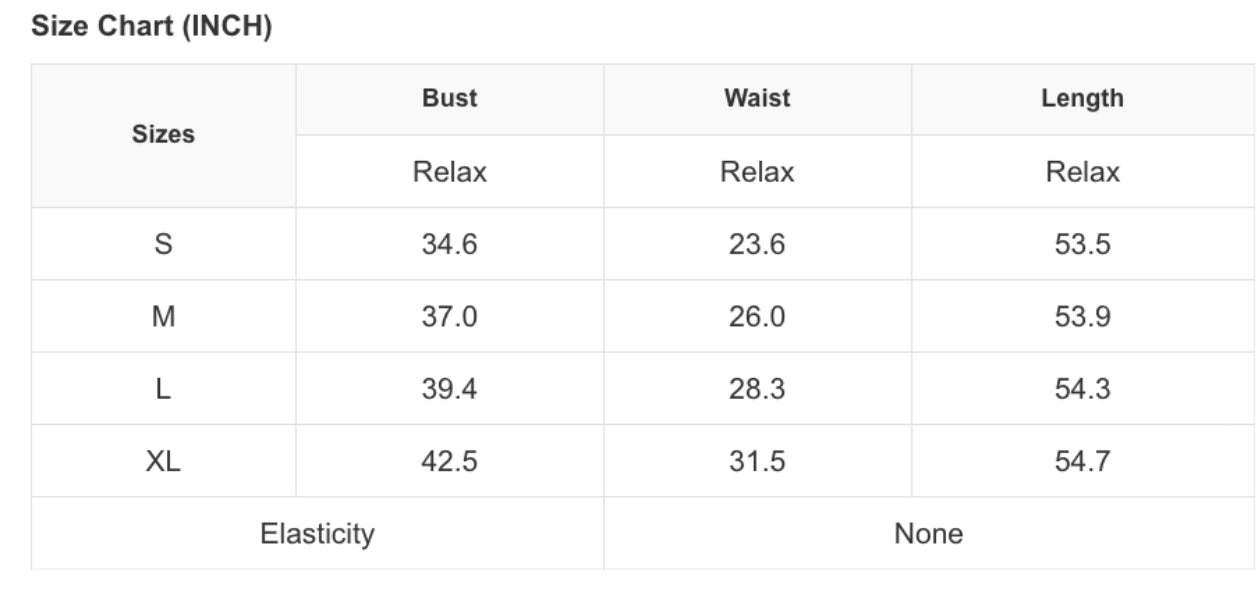Click the 53.5 length value

(1082, 244)
